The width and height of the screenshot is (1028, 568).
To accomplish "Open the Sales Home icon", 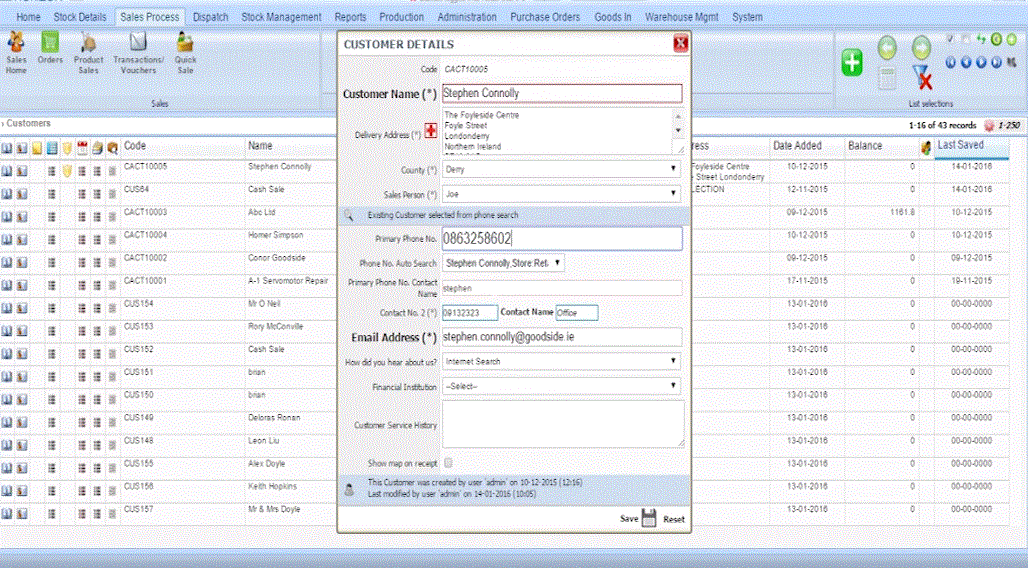I will pyautogui.click(x=16, y=43).
